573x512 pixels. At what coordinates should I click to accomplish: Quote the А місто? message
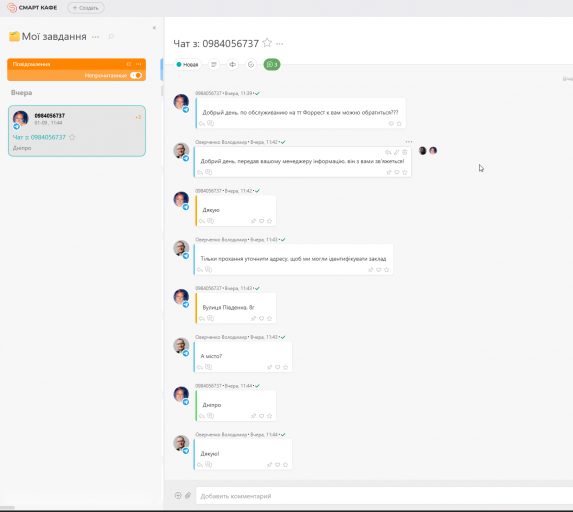[208, 367]
